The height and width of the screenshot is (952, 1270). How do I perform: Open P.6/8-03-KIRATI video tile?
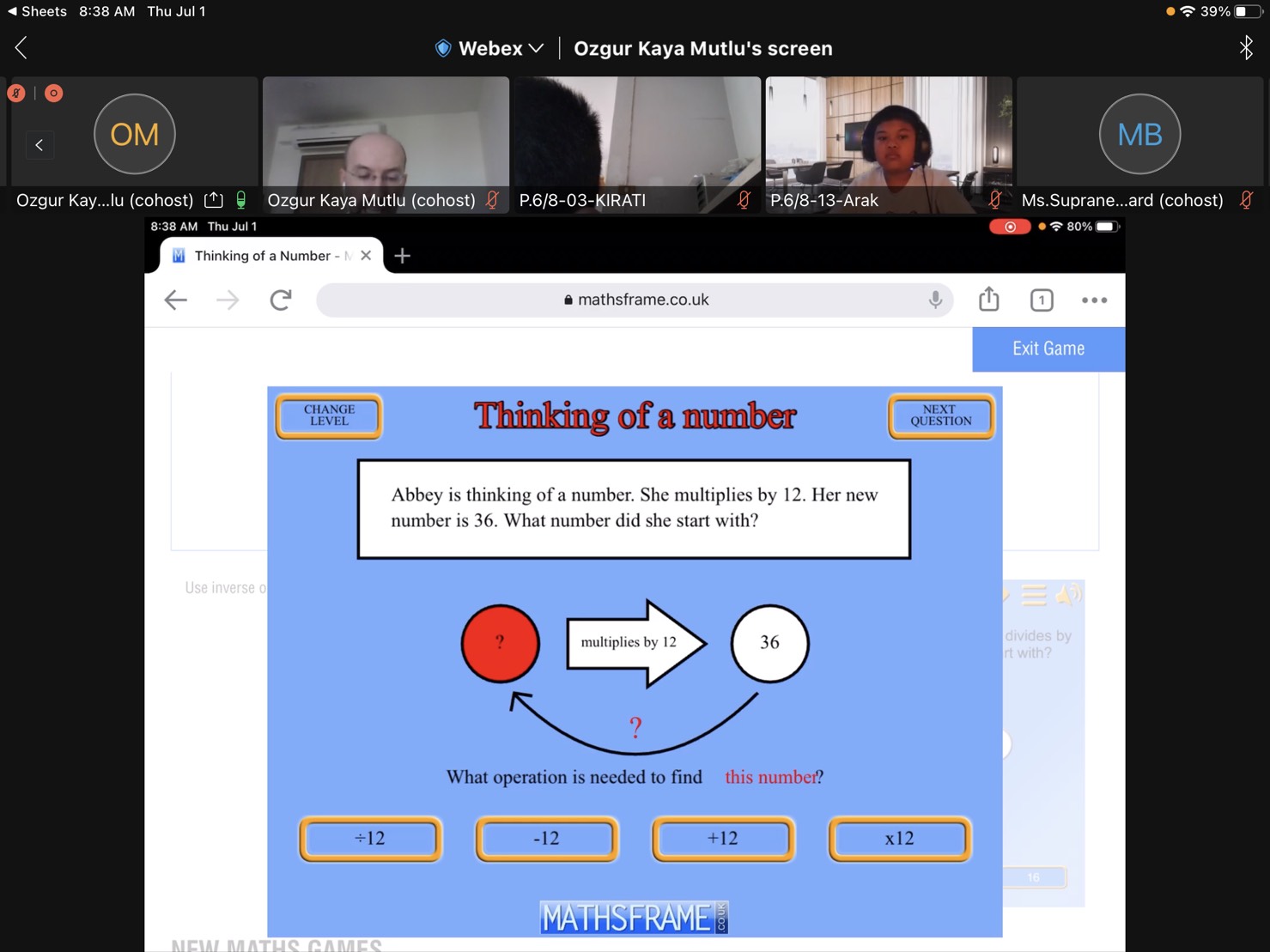point(637,143)
